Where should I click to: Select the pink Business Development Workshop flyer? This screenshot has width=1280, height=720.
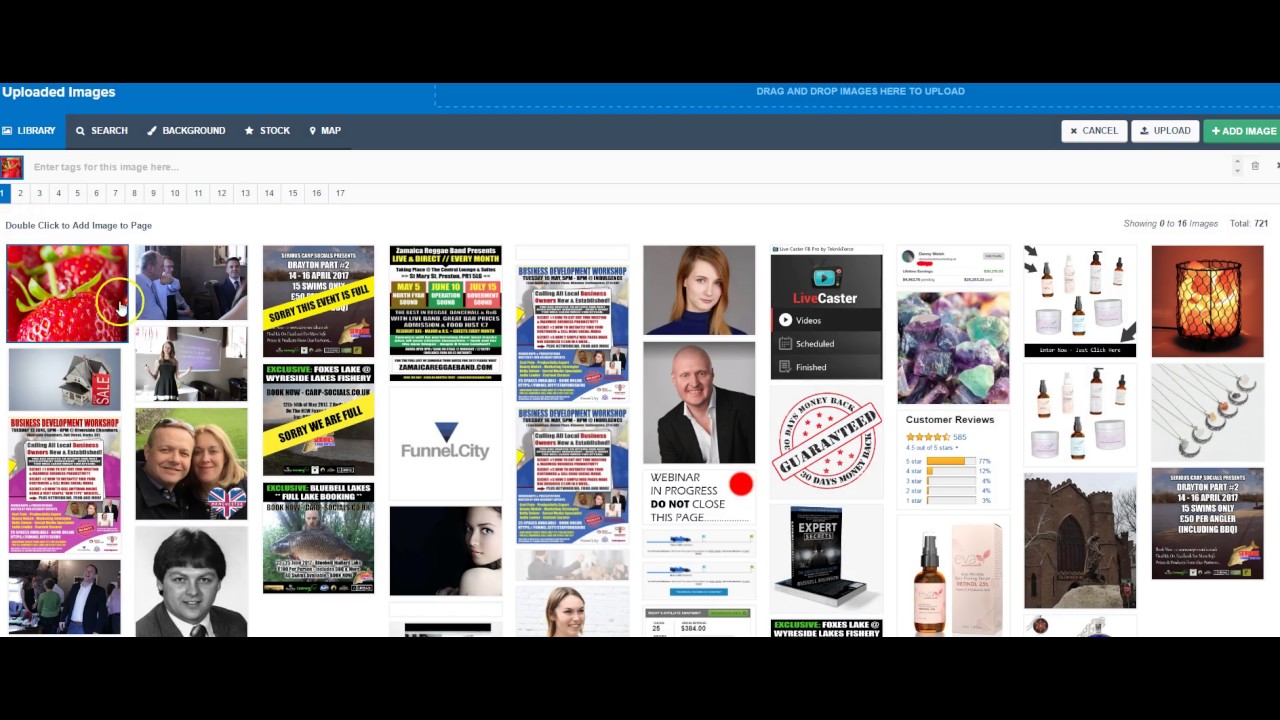pos(65,485)
